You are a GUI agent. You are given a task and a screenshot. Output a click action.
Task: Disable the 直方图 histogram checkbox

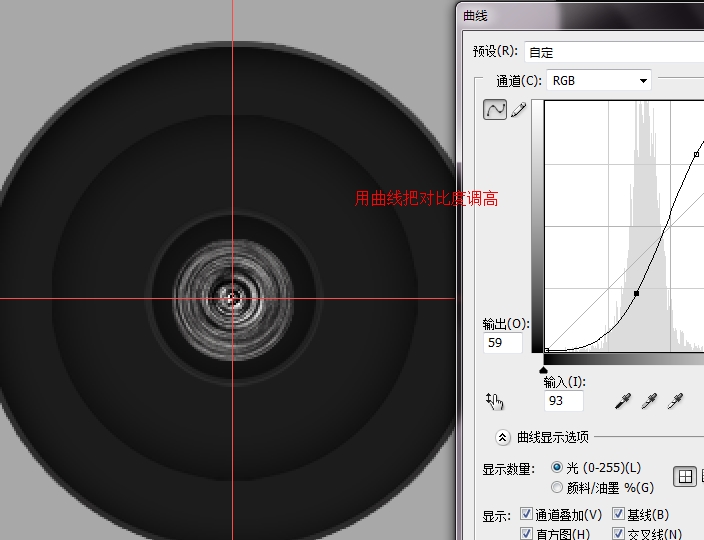(527, 535)
